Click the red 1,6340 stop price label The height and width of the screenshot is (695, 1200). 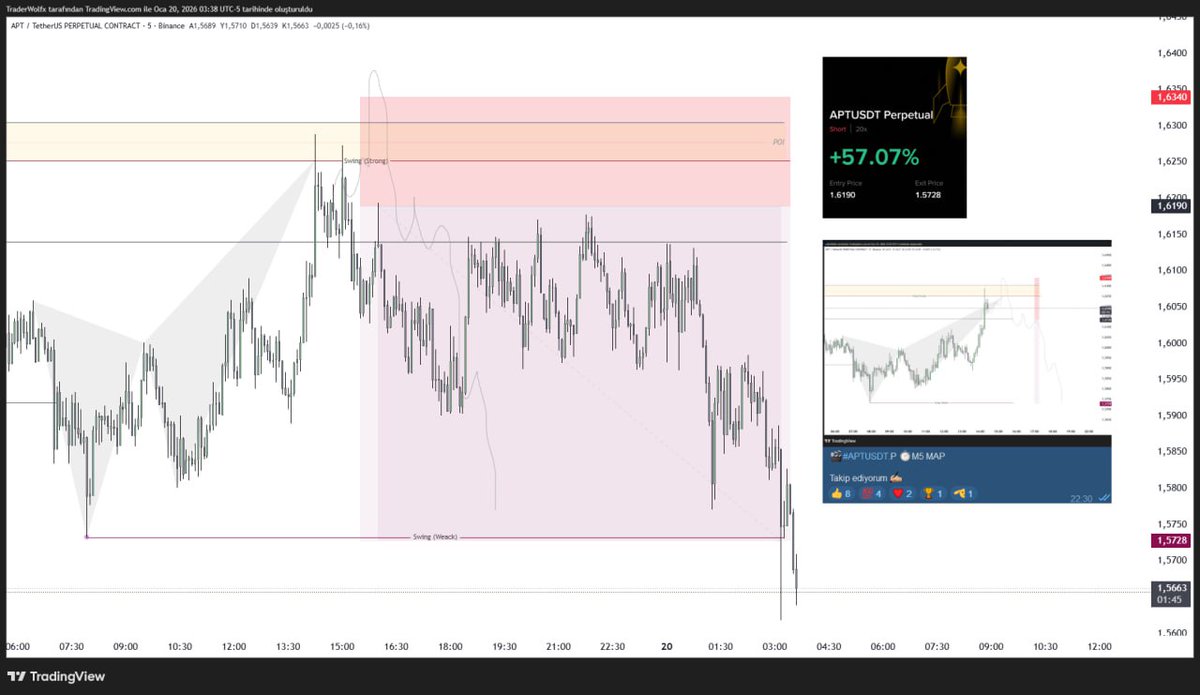[x=1171, y=97]
